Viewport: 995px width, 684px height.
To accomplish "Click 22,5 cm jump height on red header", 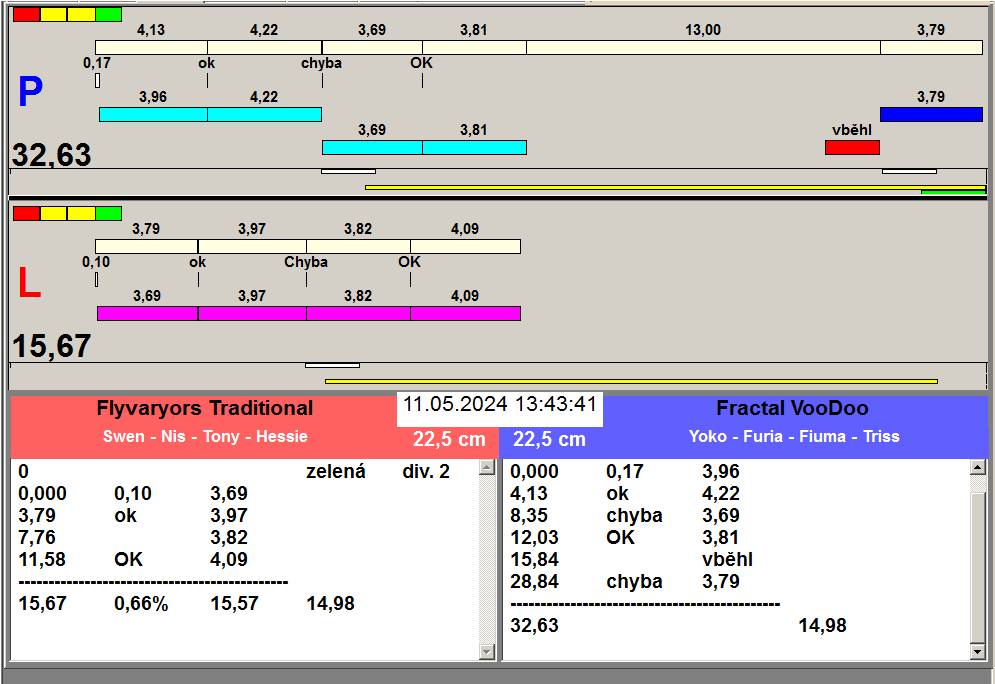I will [x=449, y=439].
